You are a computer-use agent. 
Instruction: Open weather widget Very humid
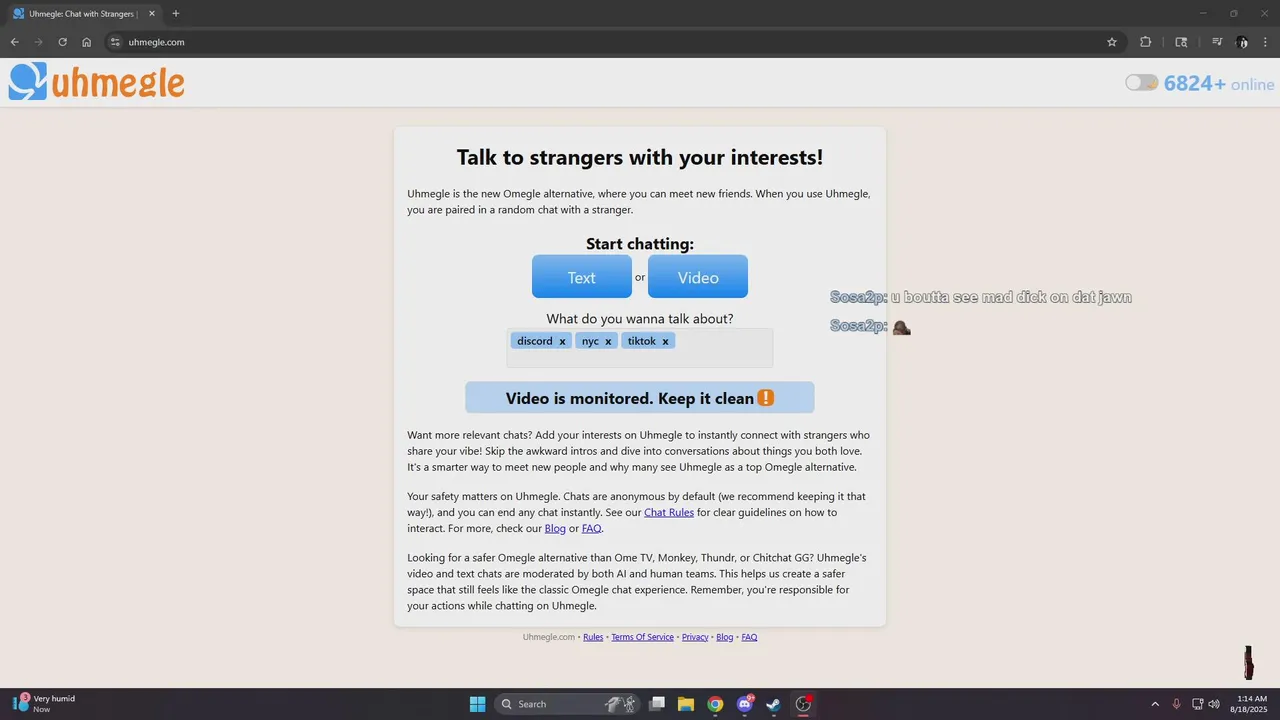[x=45, y=704]
